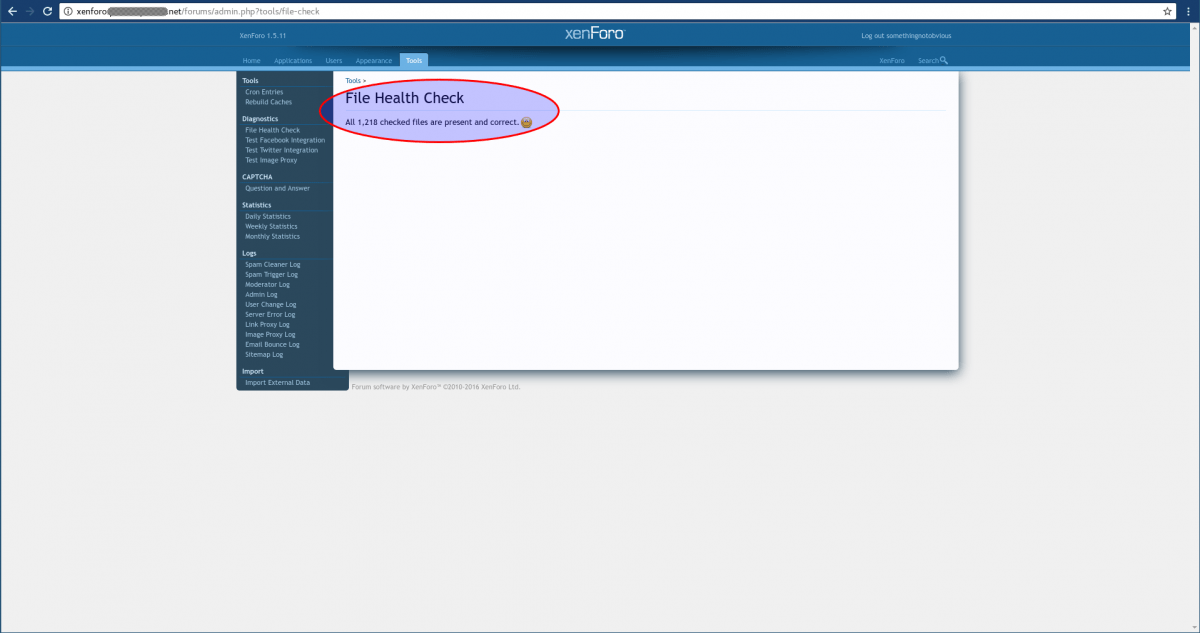The width and height of the screenshot is (1200, 633).
Task: Click the Tools breadcrumb link
Action: click(352, 80)
